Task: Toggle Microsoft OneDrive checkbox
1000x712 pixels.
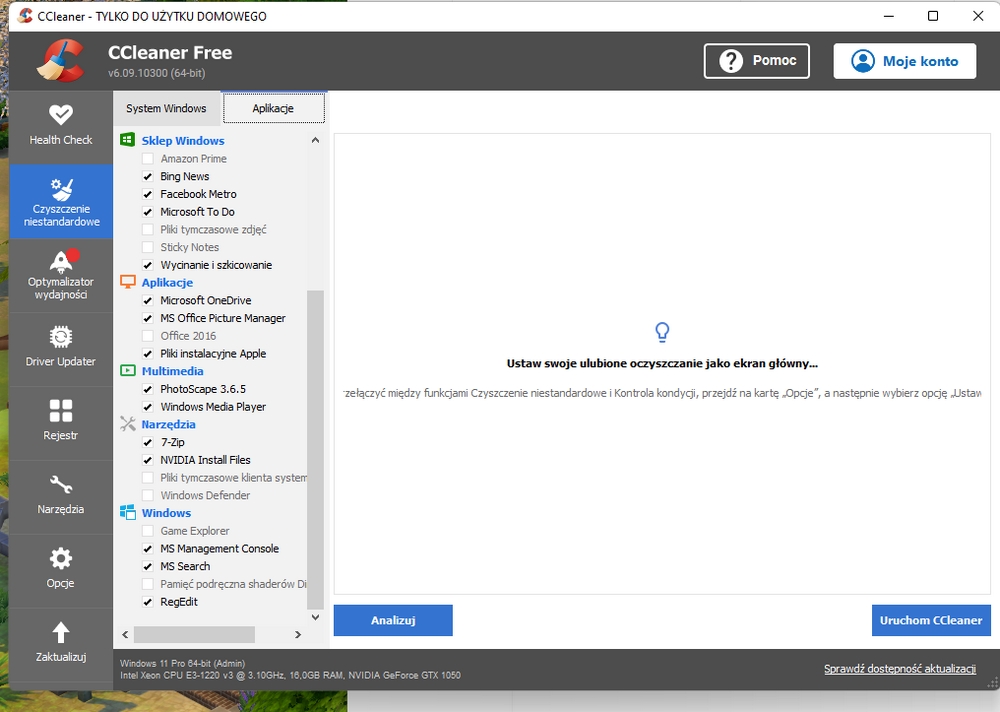Action: pyautogui.click(x=148, y=300)
